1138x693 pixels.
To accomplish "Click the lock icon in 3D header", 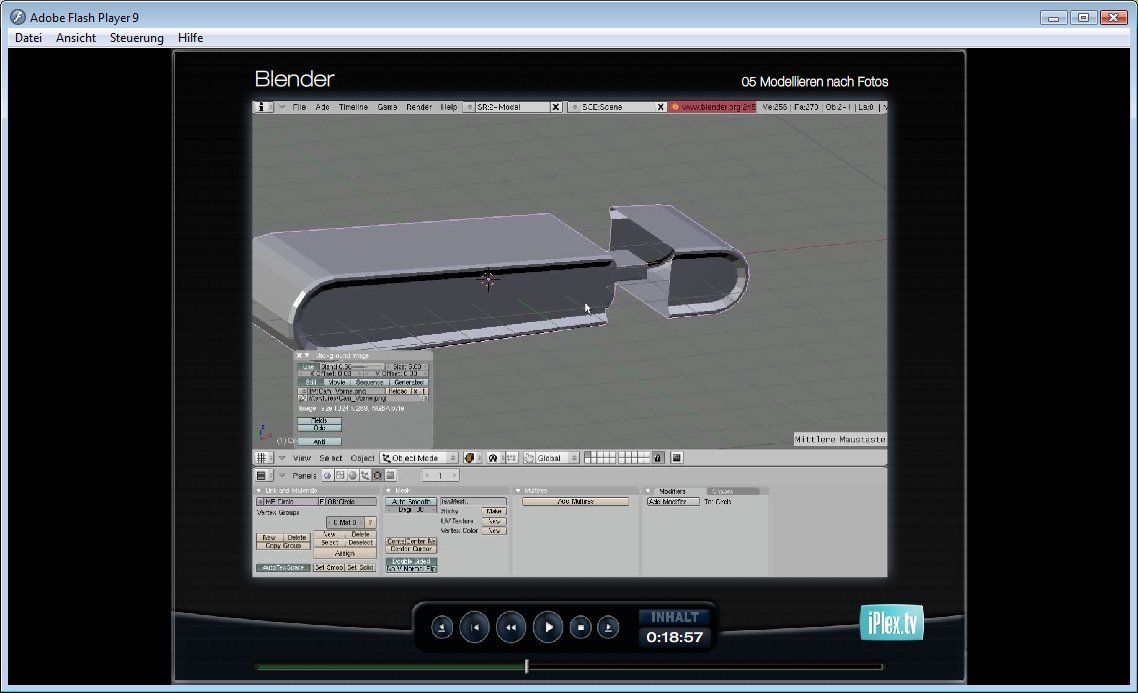I will (x=658, y=458).
